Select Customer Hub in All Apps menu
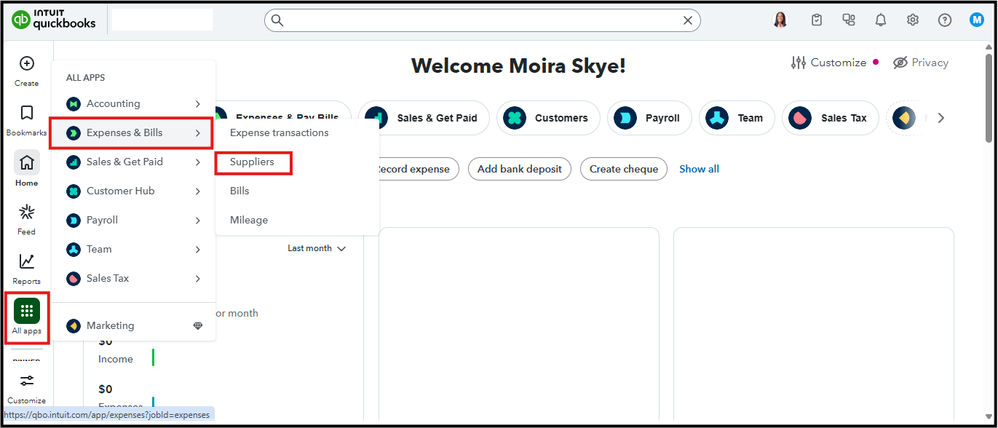Image resolution: width=998 pixels, height=428 pixels. 132,191
